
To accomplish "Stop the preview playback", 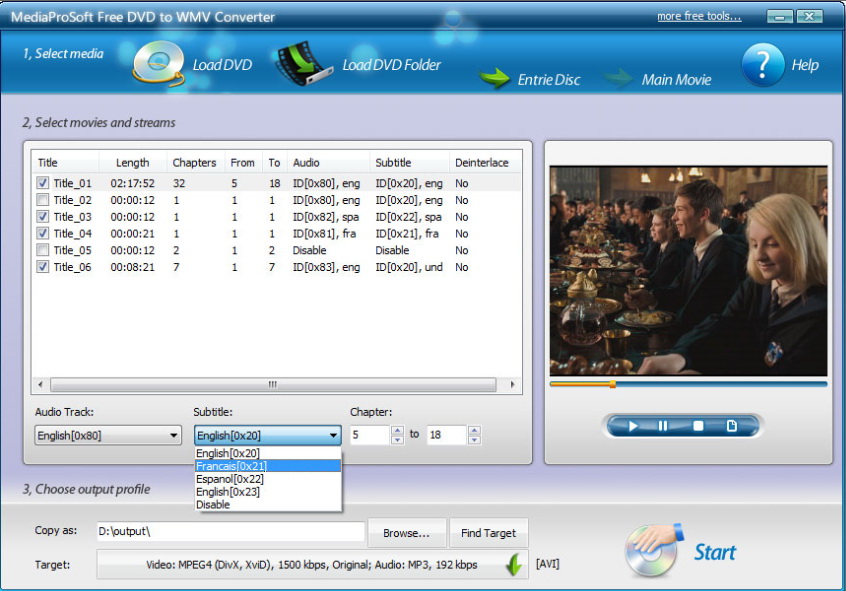I will pyautogui.click(x=698, y=426).
